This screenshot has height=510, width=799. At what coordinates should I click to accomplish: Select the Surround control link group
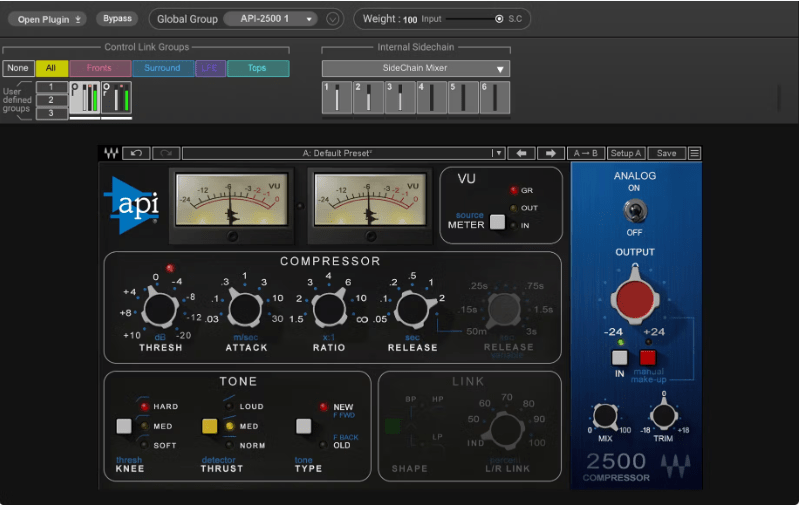coord(163,68)
